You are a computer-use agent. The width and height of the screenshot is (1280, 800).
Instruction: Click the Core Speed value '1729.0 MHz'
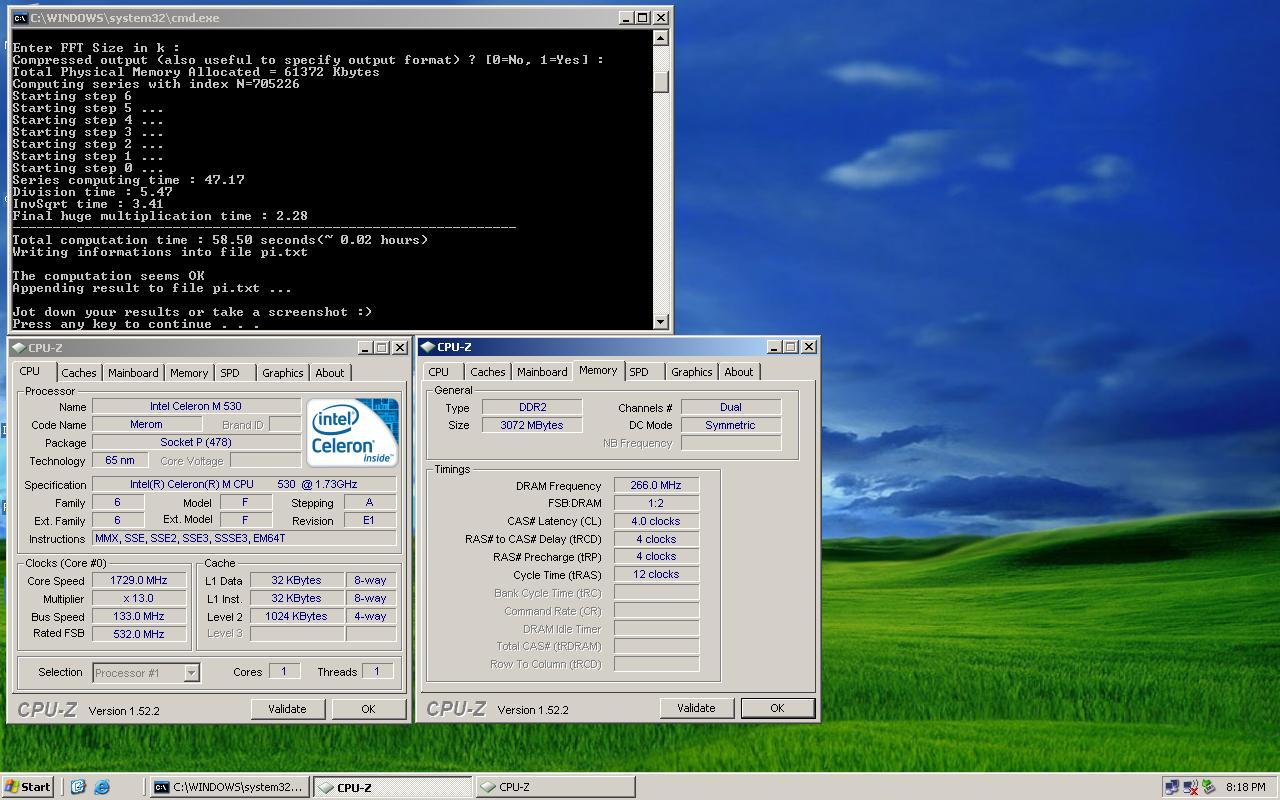(139, 580)
